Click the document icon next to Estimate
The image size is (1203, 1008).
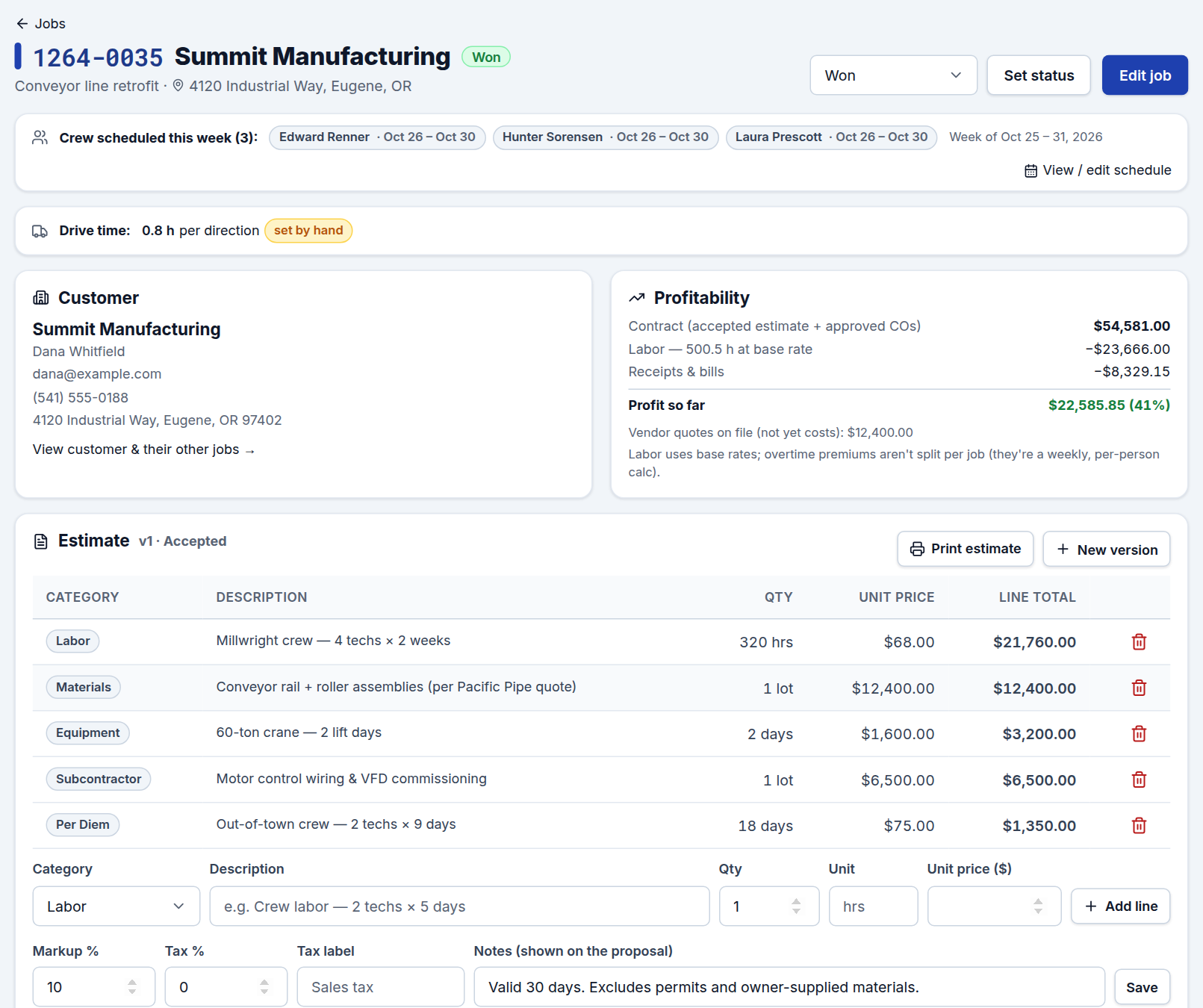tap(41, 541)
